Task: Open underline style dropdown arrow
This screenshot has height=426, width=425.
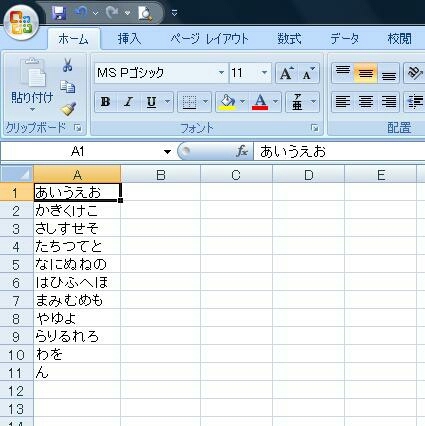Action: 168,102
